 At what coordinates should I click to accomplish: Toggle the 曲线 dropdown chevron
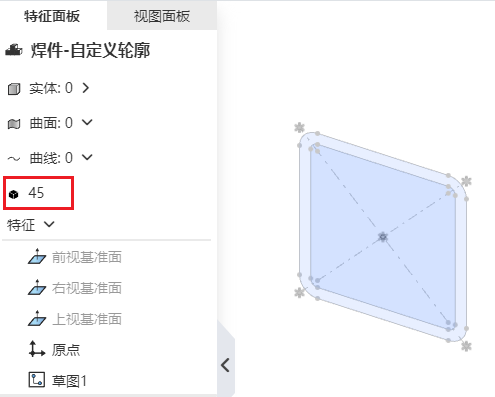tap(87, 157)
